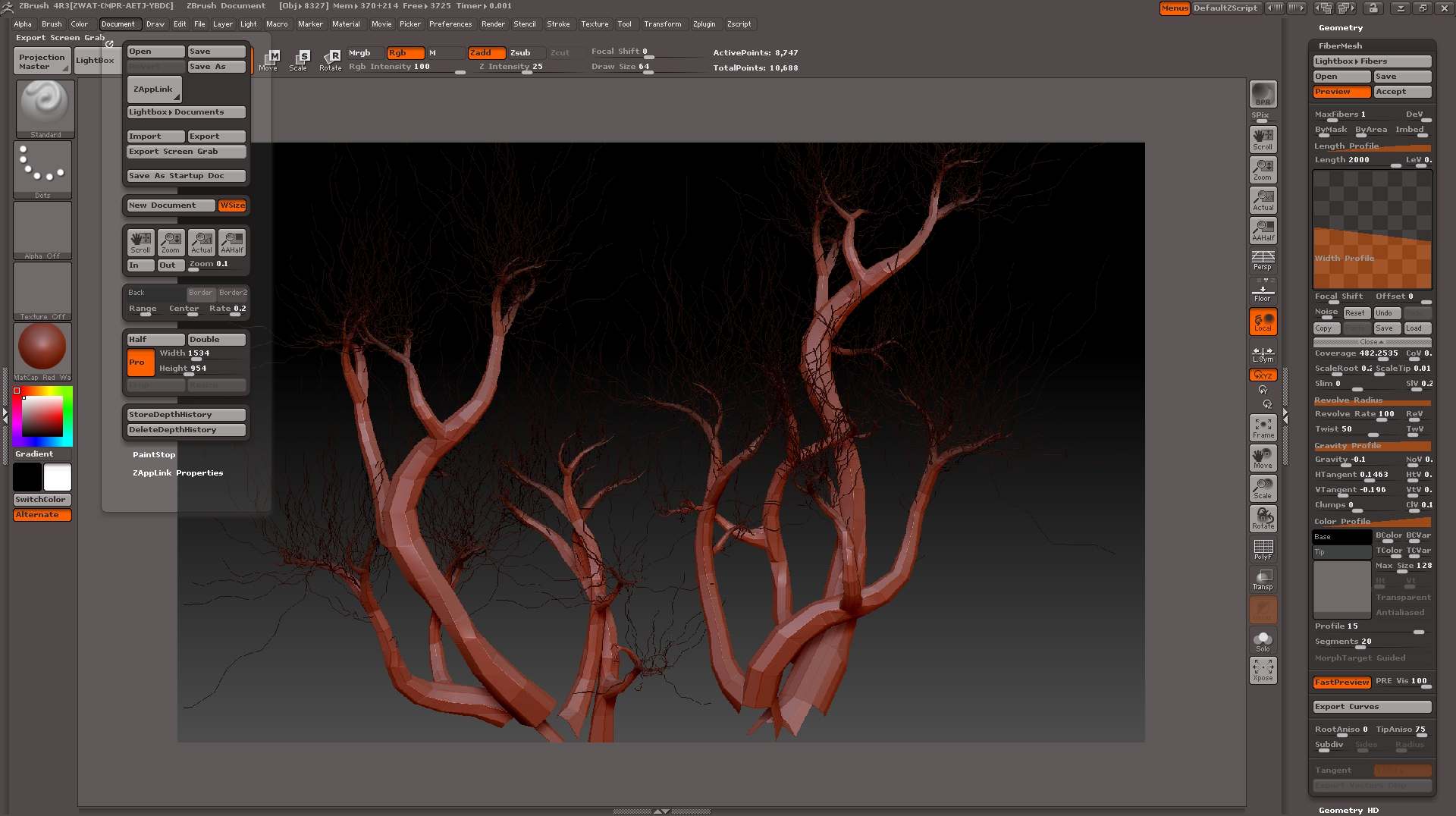Select the Zoom icon on the right shelf

1262,169
